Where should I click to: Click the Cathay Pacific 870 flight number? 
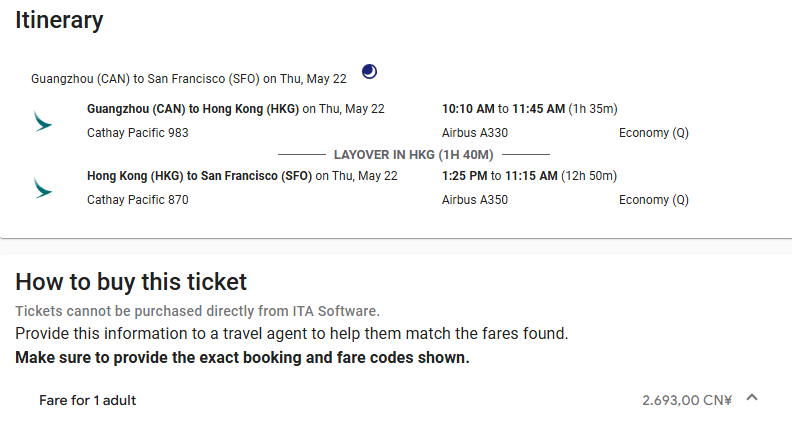click(138, 200)
